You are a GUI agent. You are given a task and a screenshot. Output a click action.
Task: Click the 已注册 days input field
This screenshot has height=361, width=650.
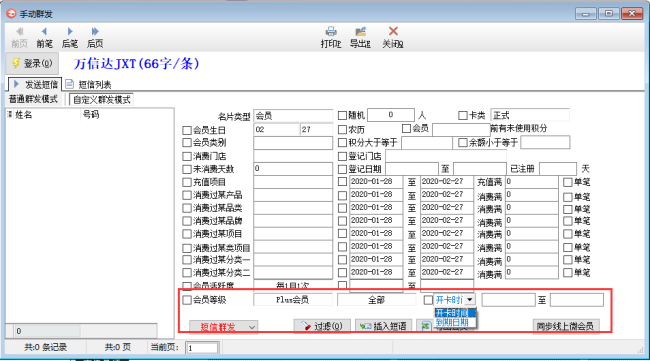click(x=558, y=169)
